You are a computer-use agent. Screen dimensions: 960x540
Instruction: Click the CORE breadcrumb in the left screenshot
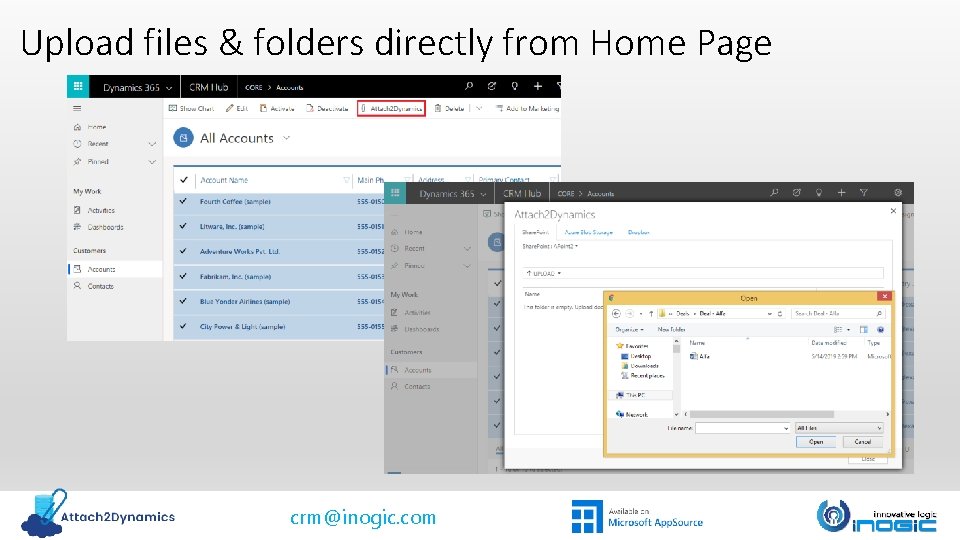pyautogui.click(x=253, y=88)
